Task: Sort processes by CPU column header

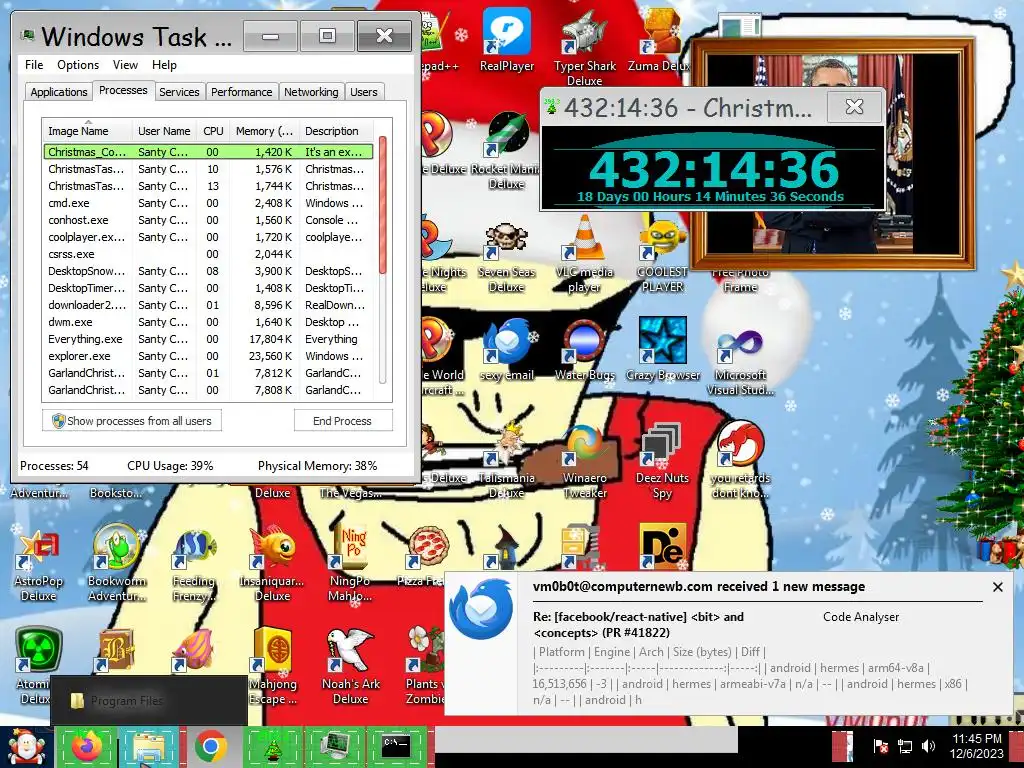Action: (213, 131)
